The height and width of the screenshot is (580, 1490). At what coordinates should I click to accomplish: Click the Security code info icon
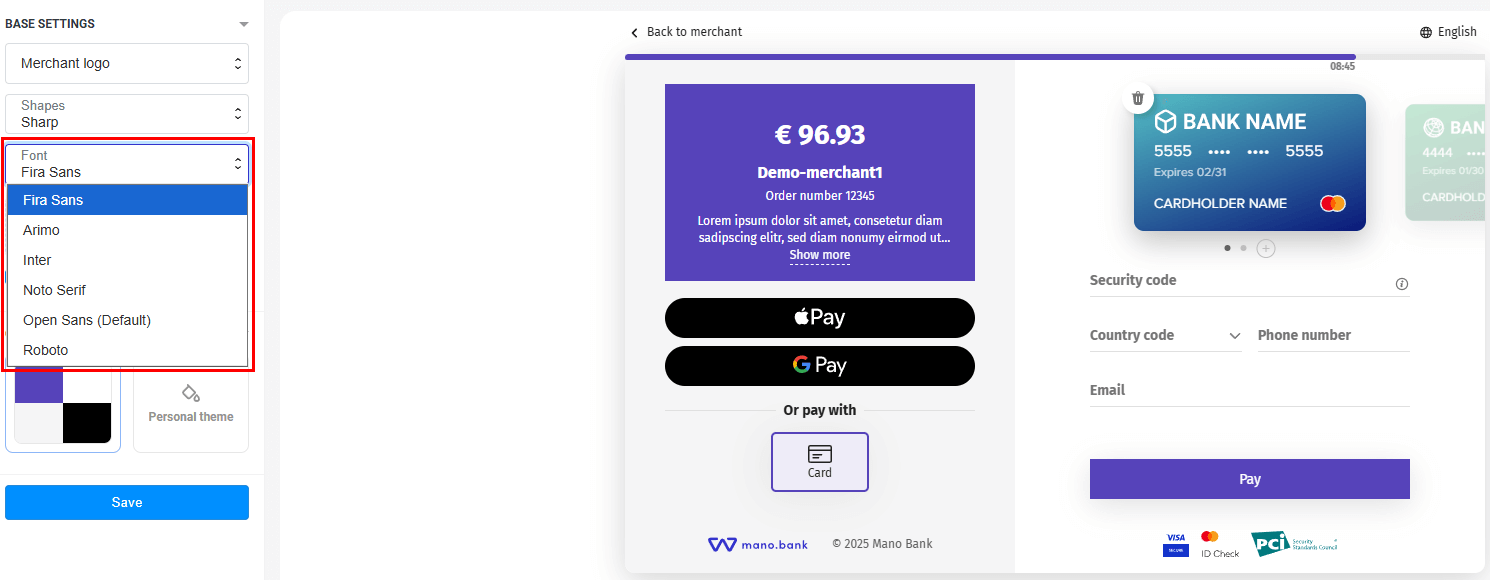pyautogui.click(x=1402, y=284)
